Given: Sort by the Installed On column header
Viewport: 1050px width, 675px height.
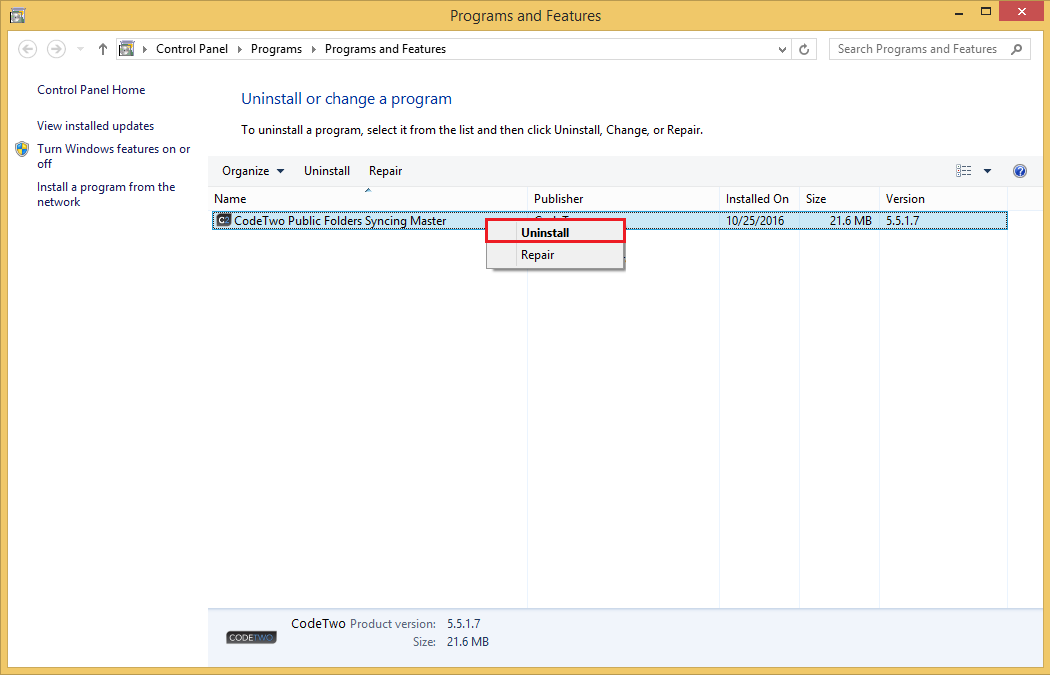Looking at the screenshot, I should (760, 199).
